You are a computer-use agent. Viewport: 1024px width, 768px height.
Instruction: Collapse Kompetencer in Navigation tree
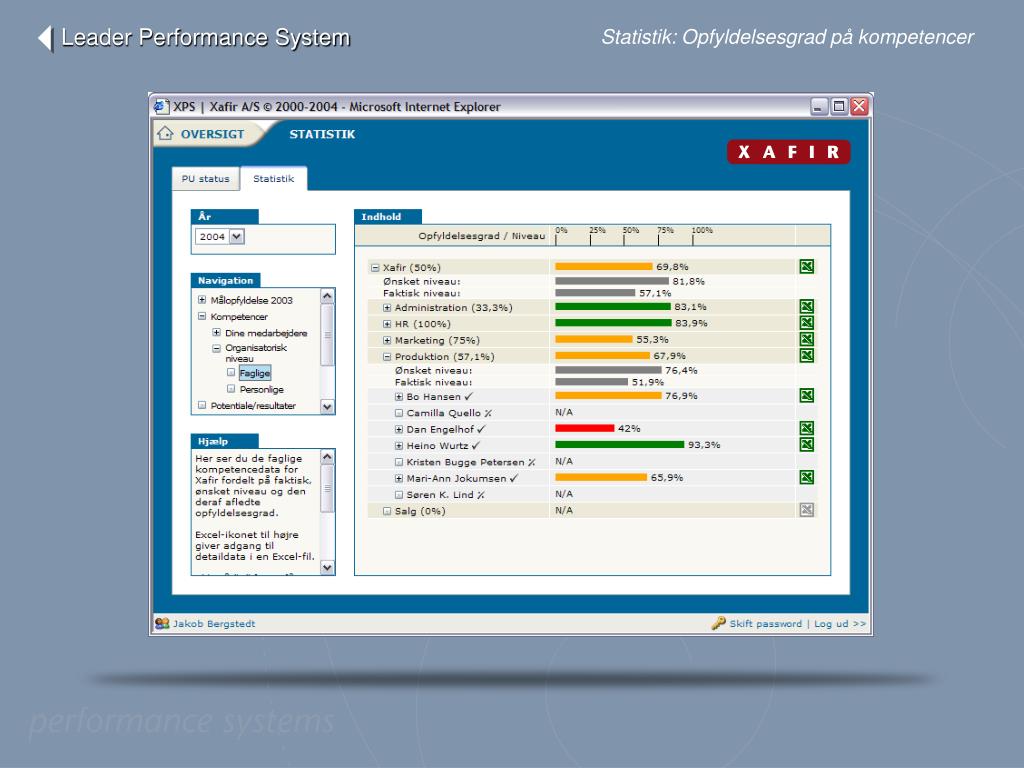(202, 316)
